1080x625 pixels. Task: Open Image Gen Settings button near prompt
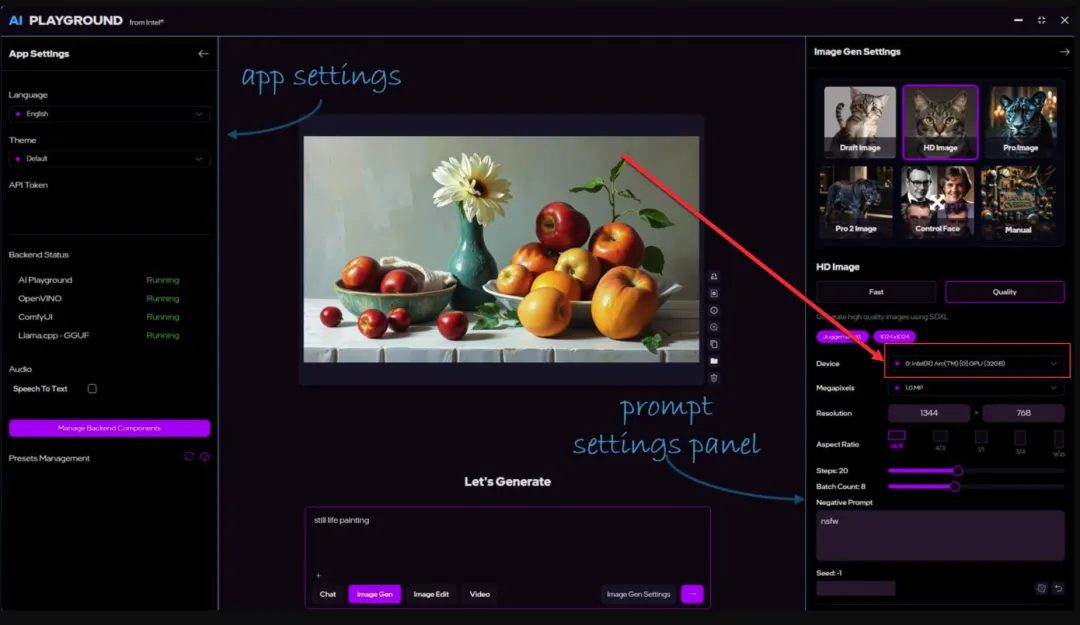638,594
